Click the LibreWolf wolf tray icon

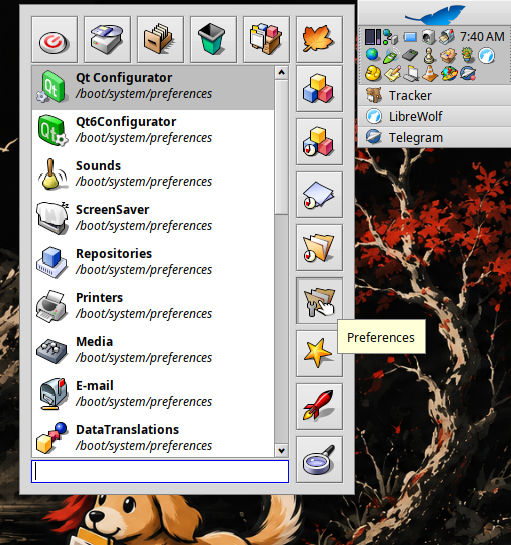[486, 56]
